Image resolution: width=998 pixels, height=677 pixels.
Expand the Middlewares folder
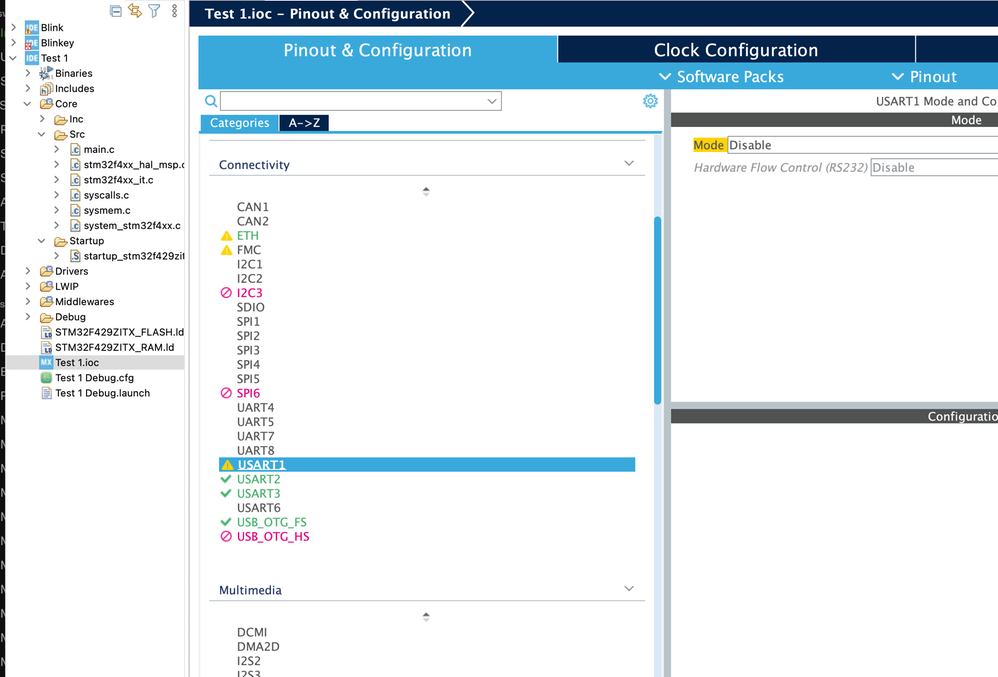(27, 302)
